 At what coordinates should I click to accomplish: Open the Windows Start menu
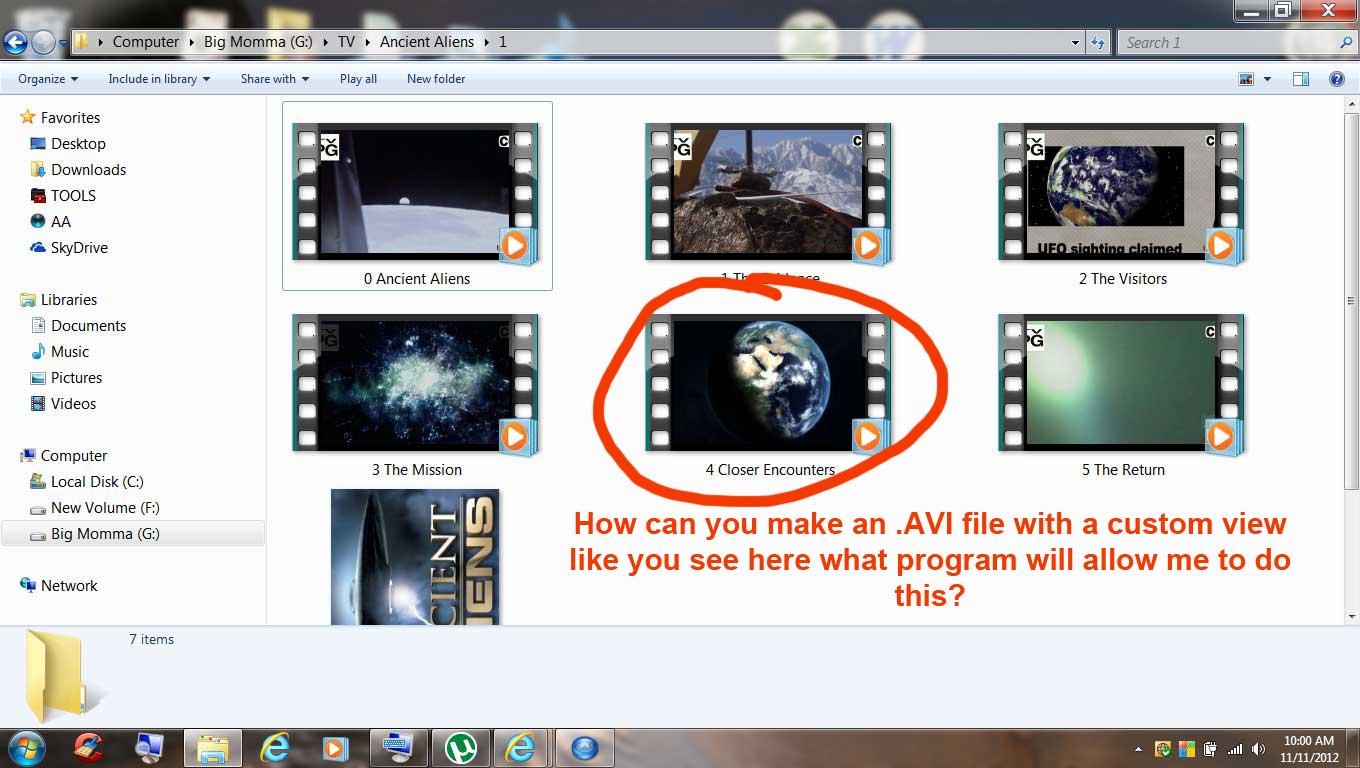(25, 746)
